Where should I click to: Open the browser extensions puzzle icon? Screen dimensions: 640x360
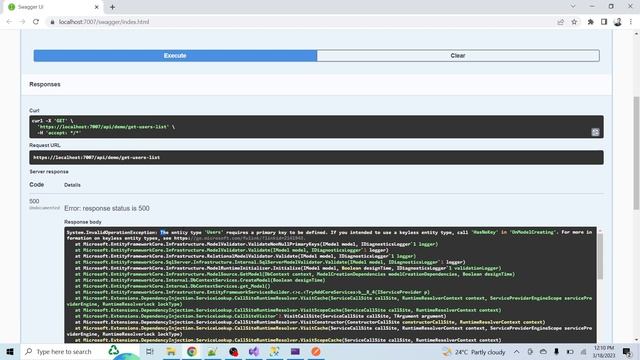click(591, 22)
